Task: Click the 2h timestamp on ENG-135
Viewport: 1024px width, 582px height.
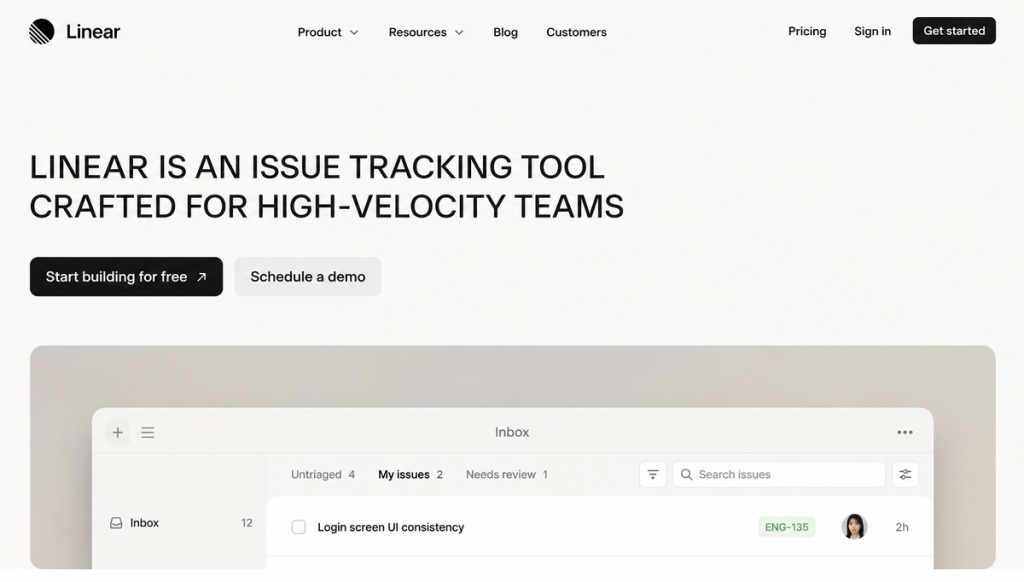Action: (902, 527)
